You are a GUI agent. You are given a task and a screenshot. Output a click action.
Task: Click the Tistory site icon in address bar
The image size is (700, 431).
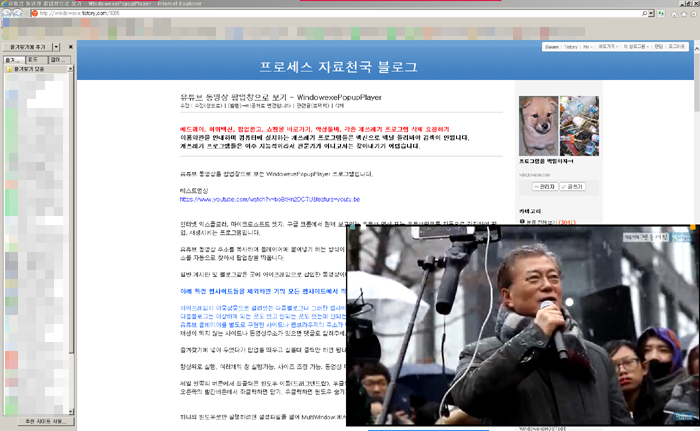(35, 13)
